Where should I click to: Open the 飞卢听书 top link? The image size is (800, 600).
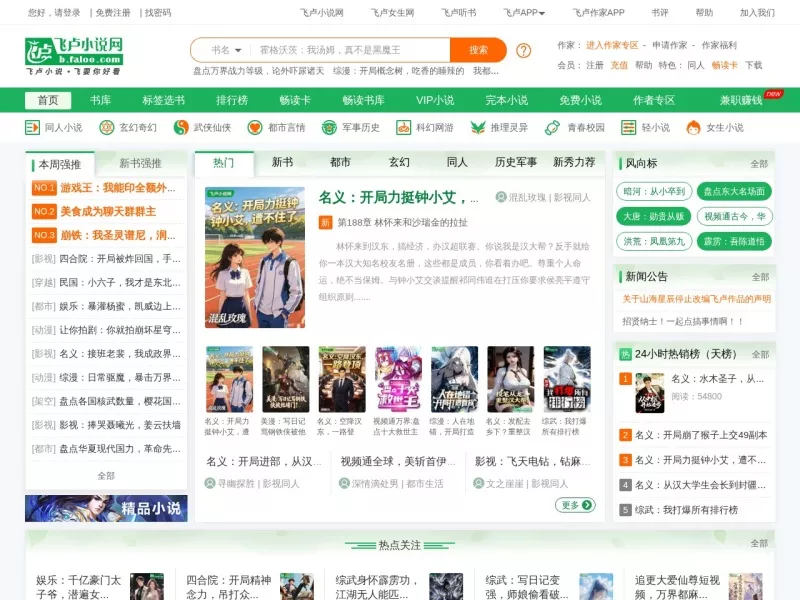458,13
